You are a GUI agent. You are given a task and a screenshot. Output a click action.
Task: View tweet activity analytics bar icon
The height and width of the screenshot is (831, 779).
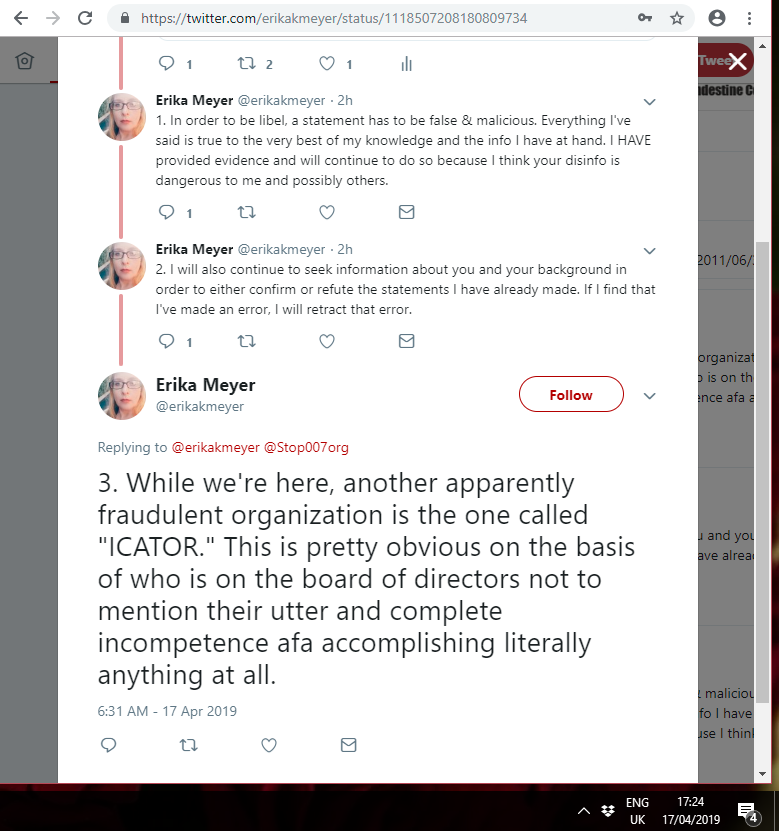click(x=406, y=64)
